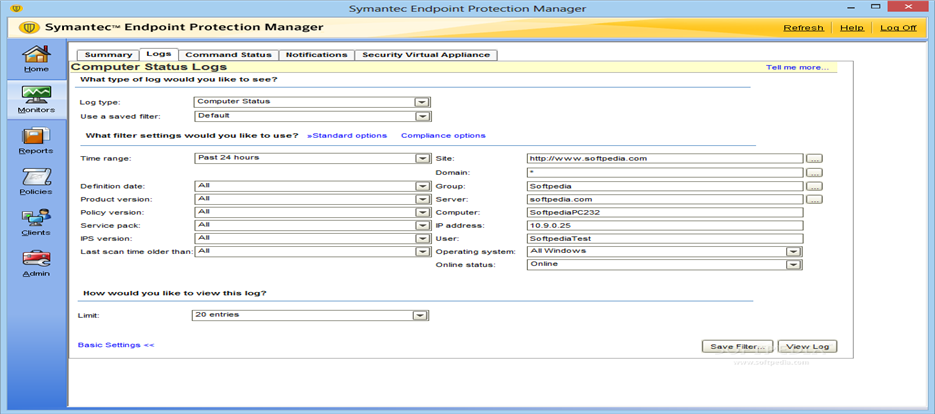The width and height of the screenshot is (935, 414).
Task: Expand the Log type dropdown
Action: (x=422, y=102)
